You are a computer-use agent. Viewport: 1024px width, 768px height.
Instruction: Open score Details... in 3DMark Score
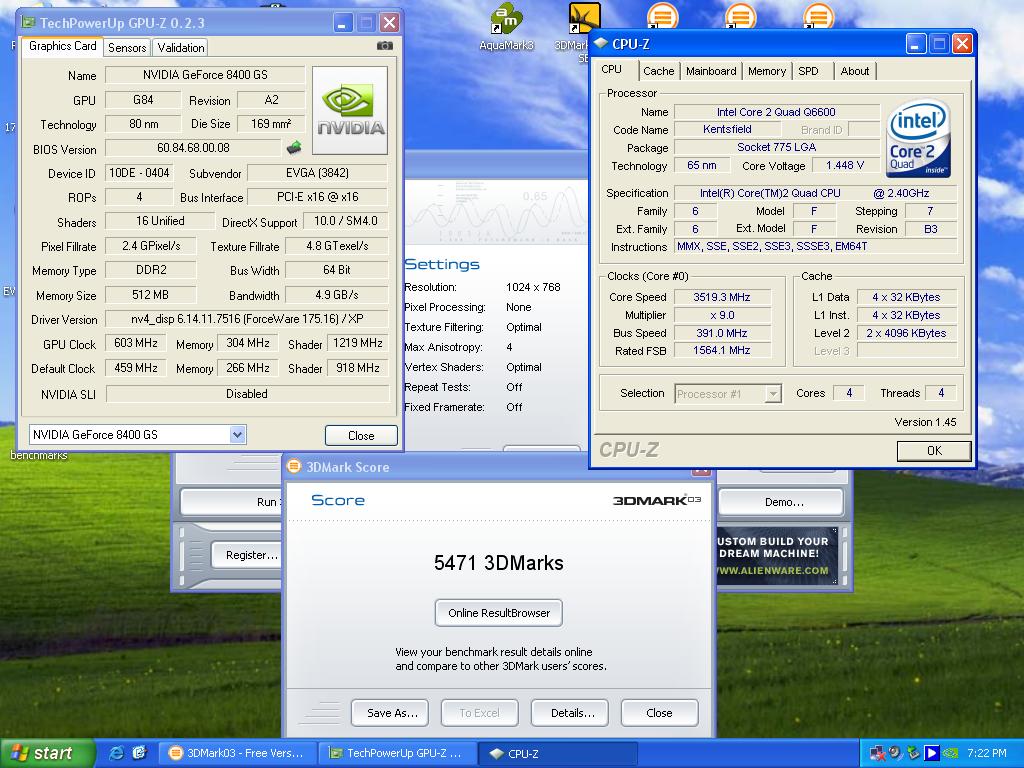click(x=570, y=712)
